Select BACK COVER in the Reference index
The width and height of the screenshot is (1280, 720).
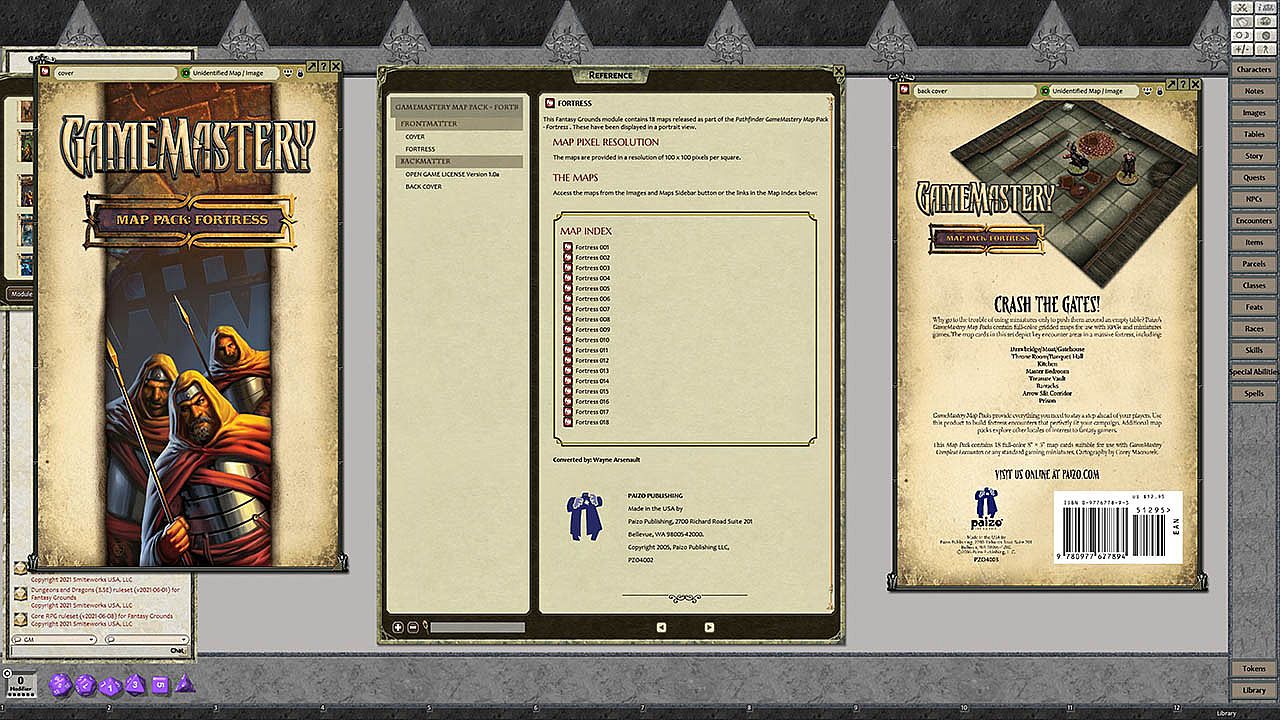coord(423,186)
